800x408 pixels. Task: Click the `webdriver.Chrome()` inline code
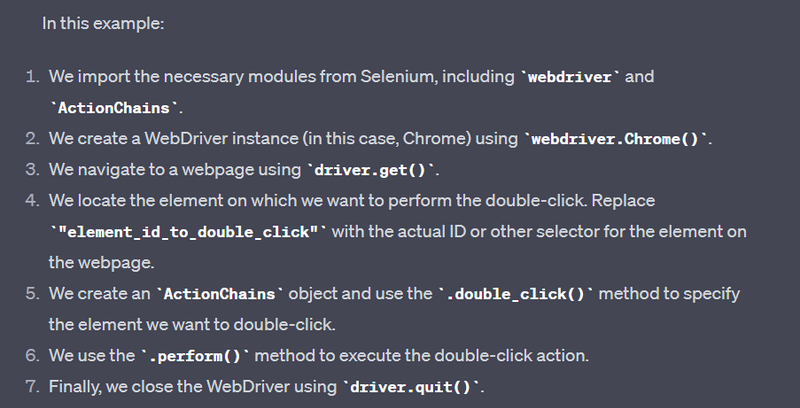point(612,138)
